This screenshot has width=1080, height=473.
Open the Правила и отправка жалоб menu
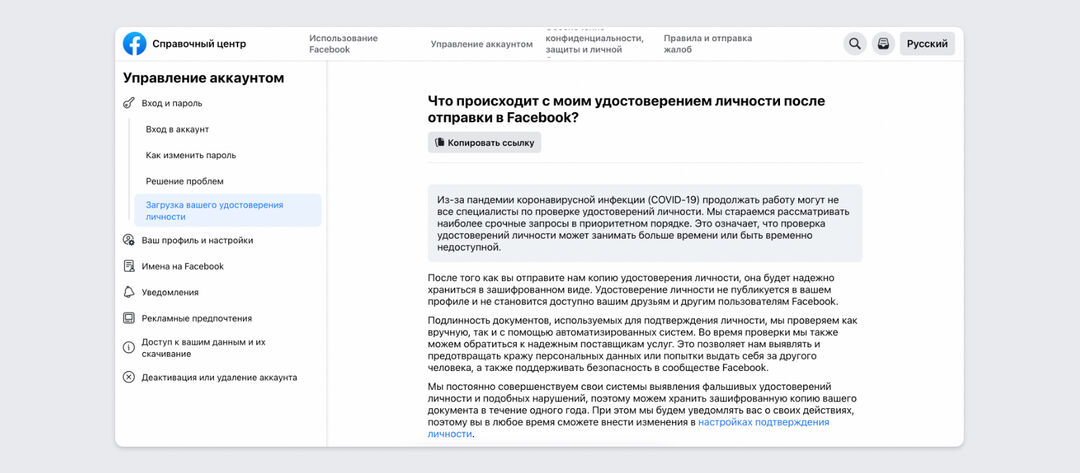click(707, 44)
